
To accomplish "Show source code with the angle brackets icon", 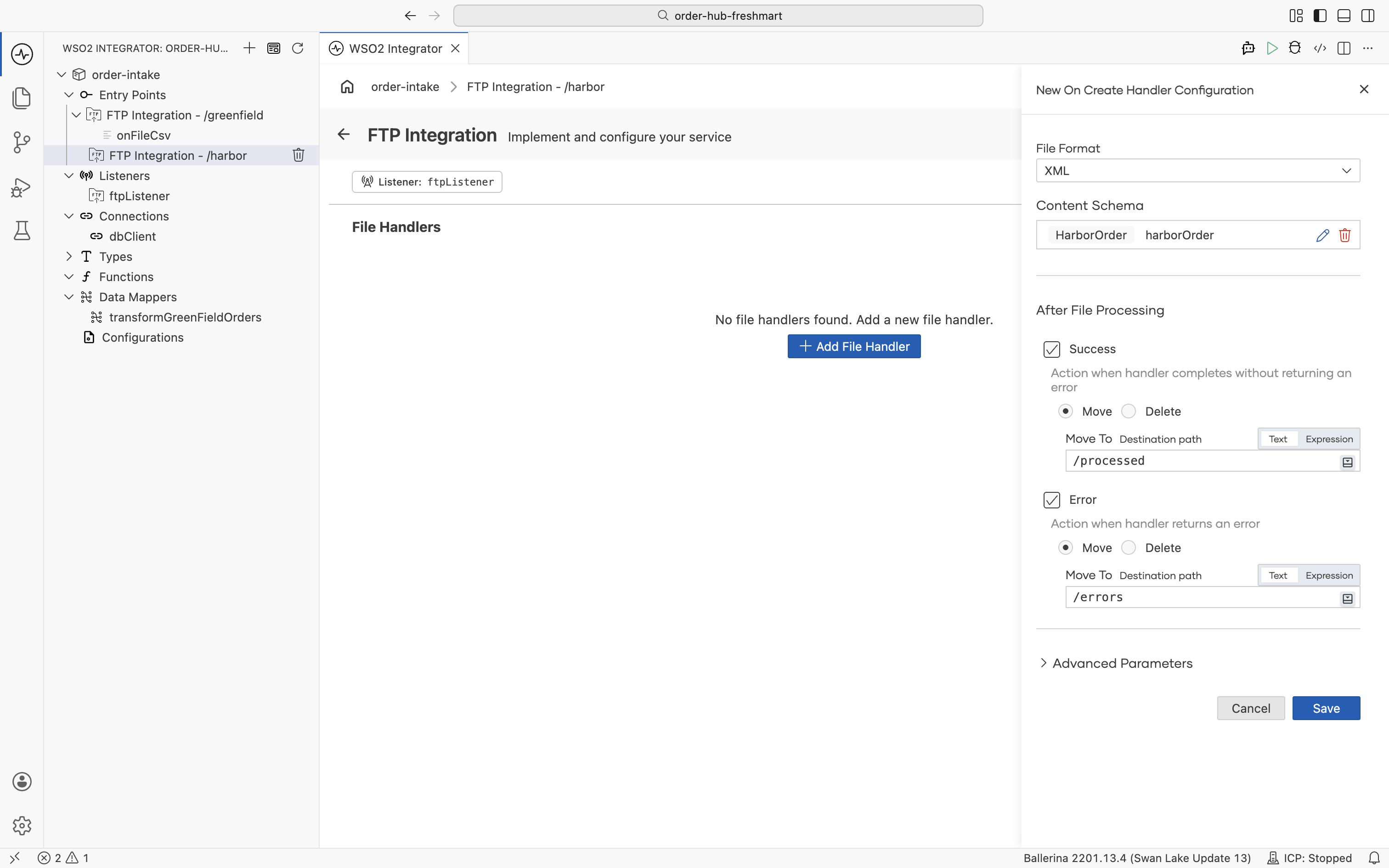I will pos(1320,48).
